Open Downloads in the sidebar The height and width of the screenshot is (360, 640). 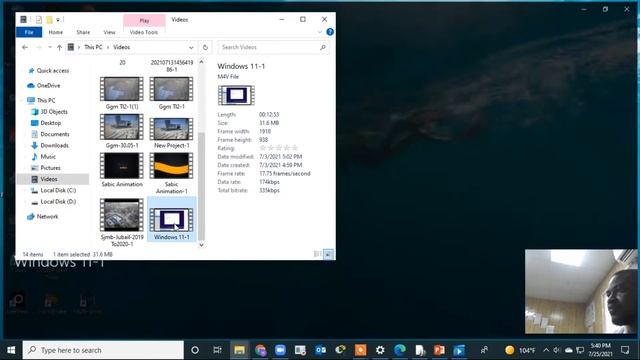click(54, 145)
